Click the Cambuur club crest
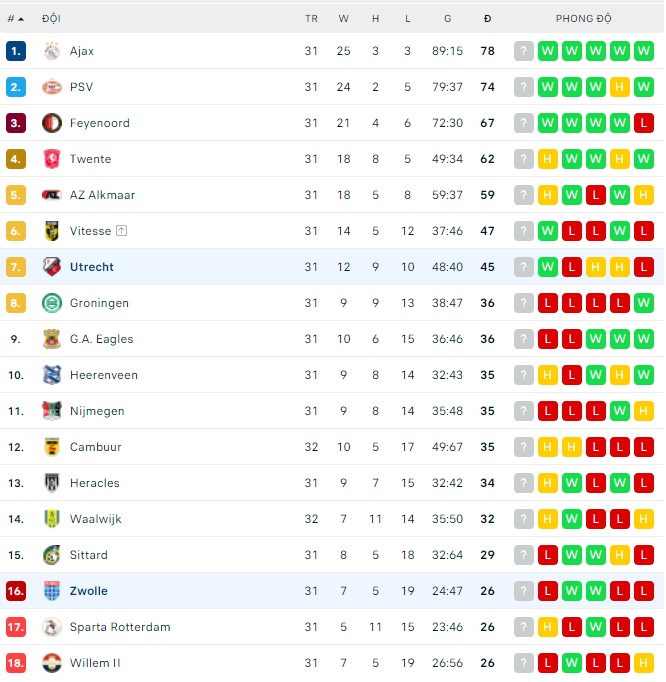Viewport: 666px width, 682px height. 52,447
